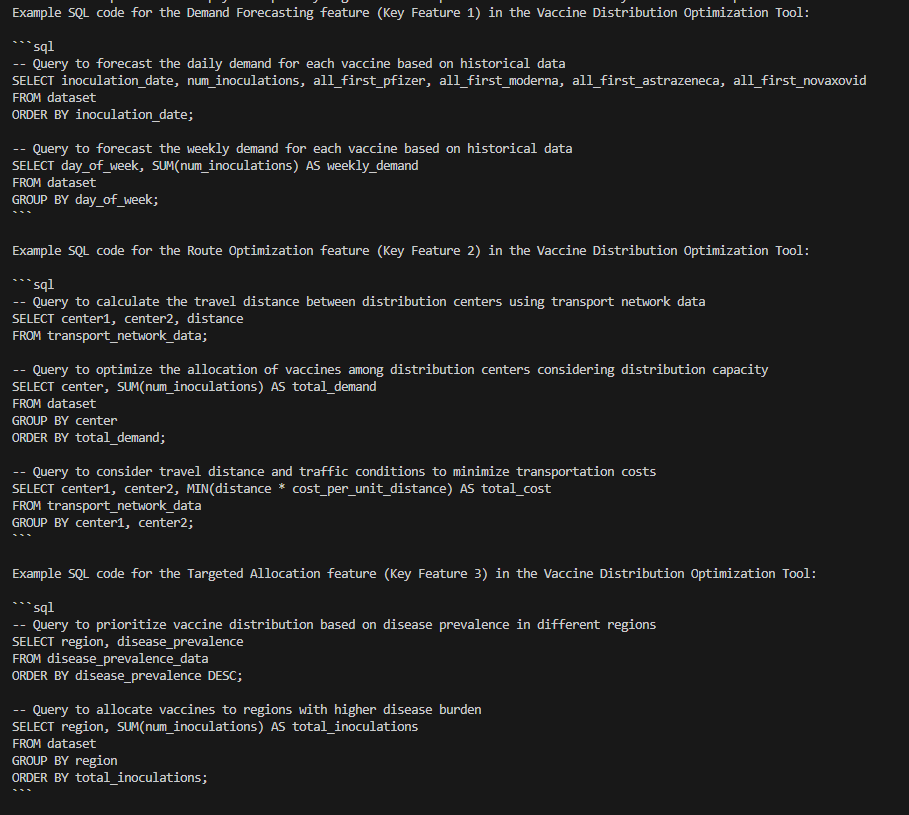Click the 'Demand Forecasting feature' heading line
This screenshot has width=909, height=815.
tap(410, 12)
